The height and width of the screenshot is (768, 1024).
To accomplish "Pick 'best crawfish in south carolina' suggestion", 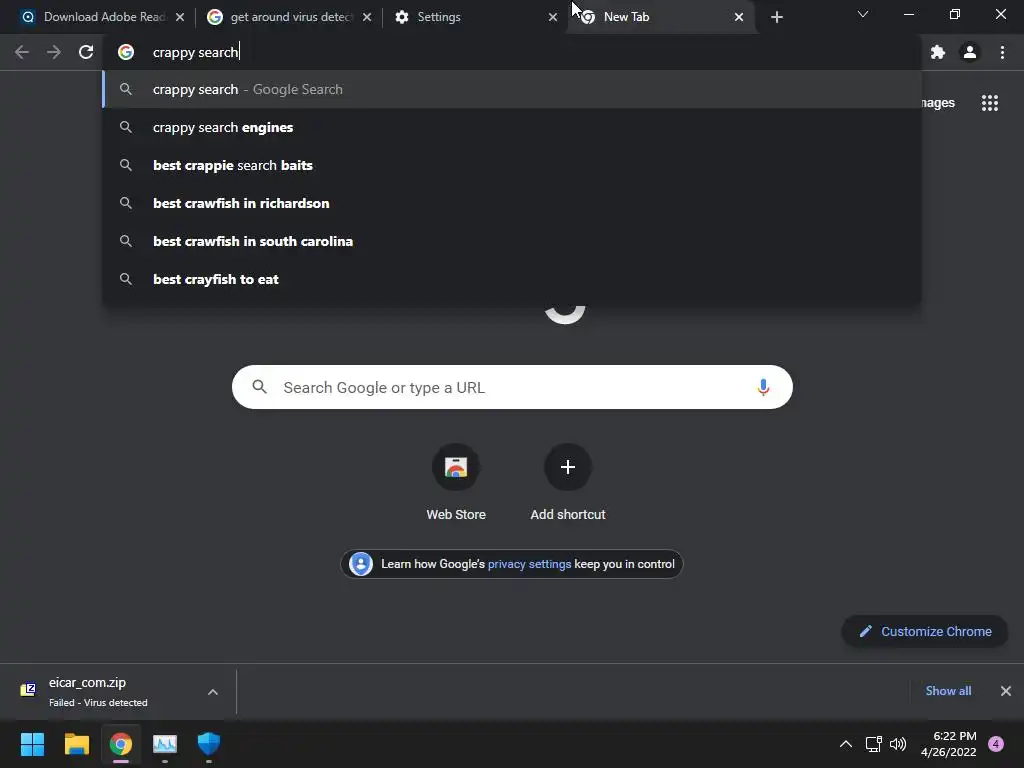I will pos(512,241).
